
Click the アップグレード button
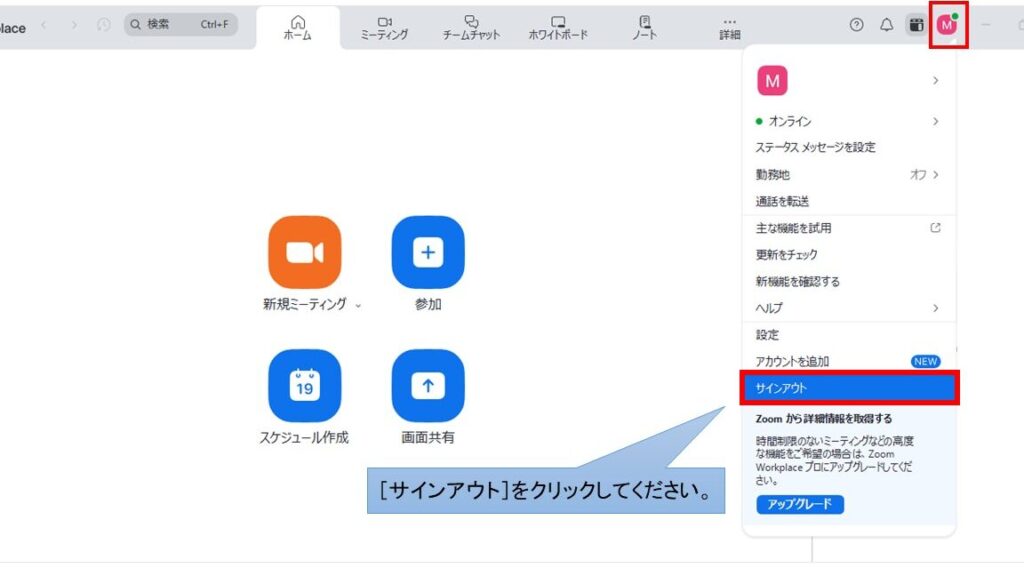tap(800, 504)
